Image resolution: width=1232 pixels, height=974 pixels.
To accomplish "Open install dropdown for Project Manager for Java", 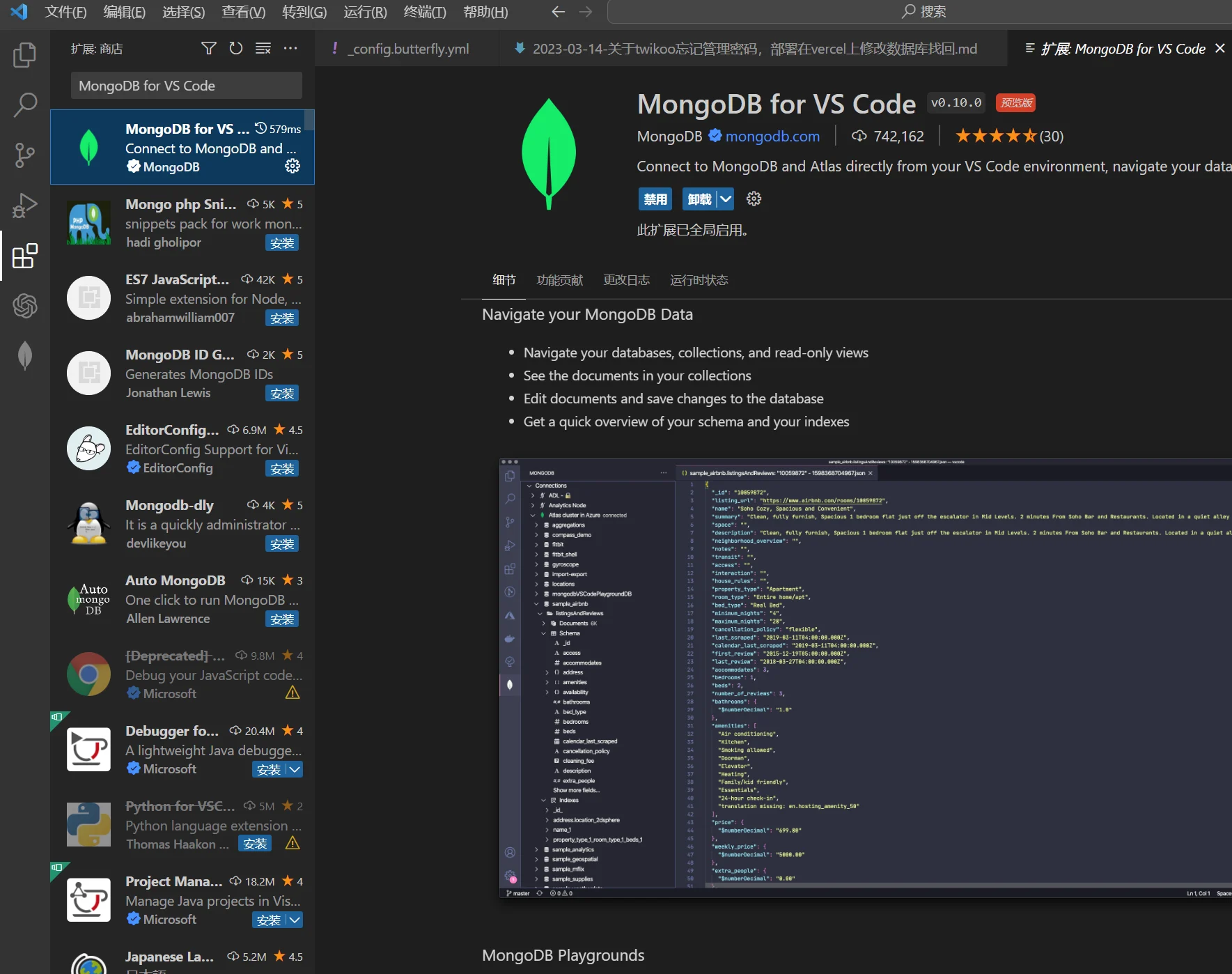I will tap(295, 920).
